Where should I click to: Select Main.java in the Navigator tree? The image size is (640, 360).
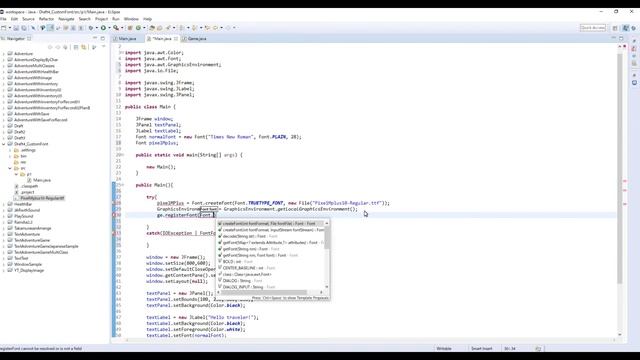click(x=42, y=180)
